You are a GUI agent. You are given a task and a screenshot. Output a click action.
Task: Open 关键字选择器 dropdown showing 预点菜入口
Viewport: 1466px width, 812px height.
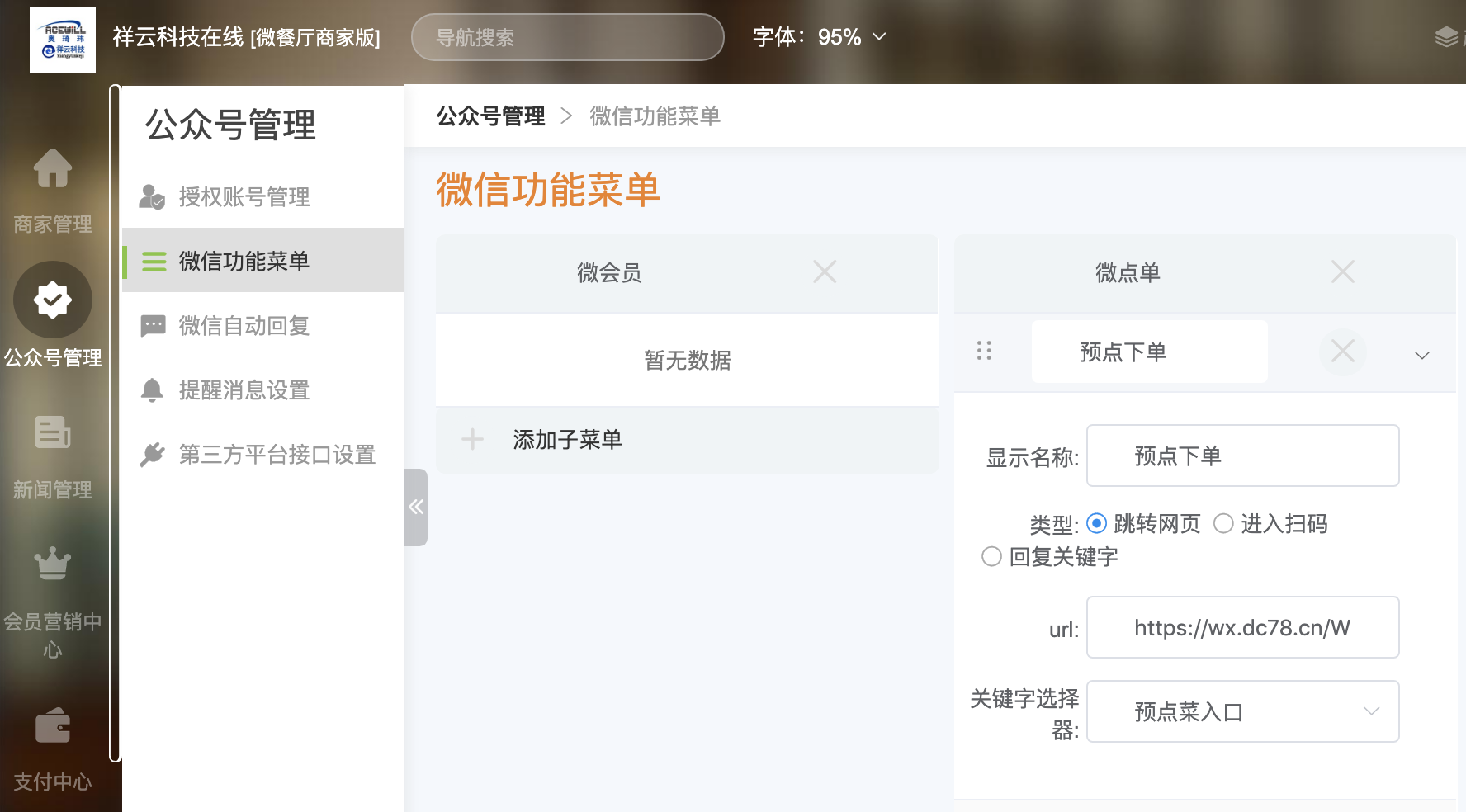1242,711
